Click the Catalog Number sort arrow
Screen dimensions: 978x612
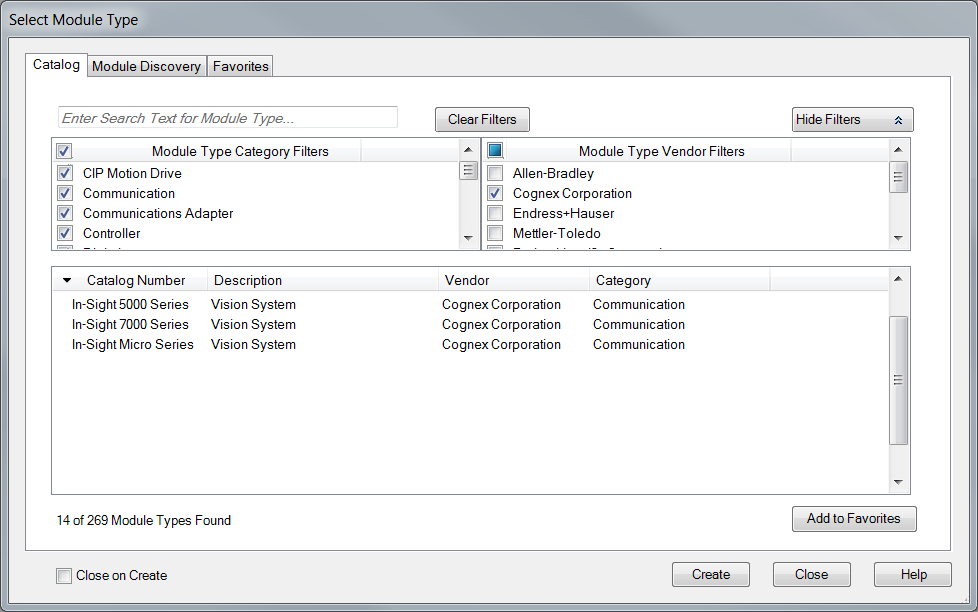[67, 281]
